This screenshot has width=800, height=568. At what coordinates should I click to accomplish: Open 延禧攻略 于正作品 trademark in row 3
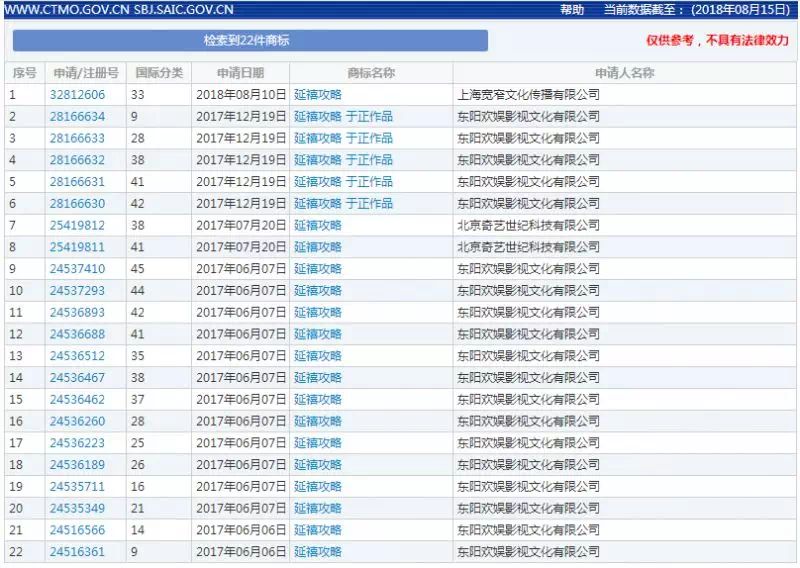tap(343, 138)
